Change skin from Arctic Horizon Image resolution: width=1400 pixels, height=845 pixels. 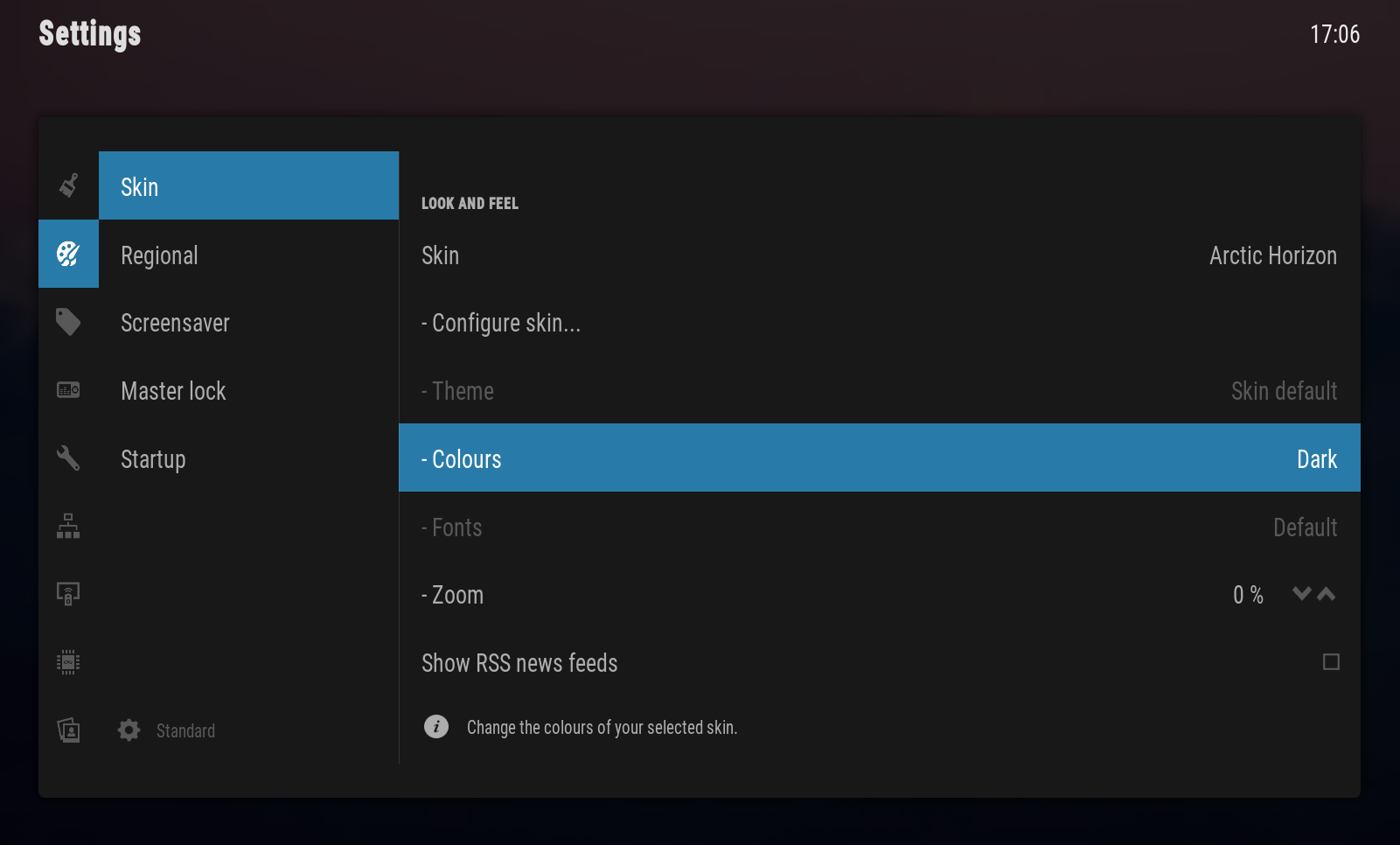coord(880,255)
